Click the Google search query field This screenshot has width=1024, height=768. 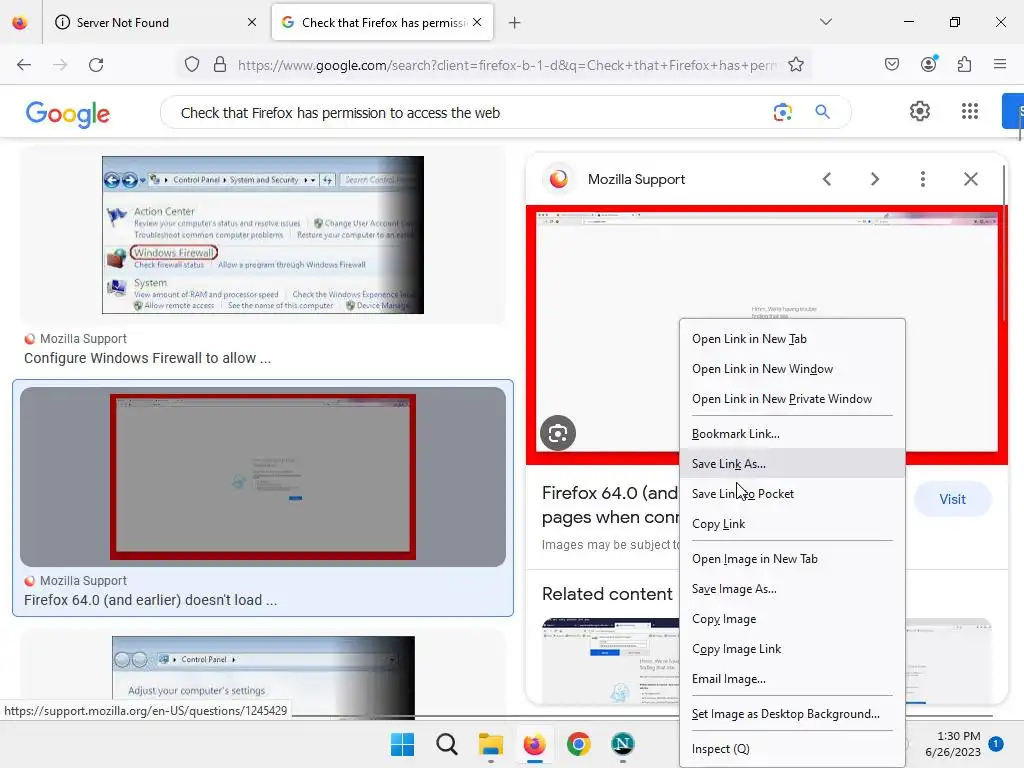[470, 113]
